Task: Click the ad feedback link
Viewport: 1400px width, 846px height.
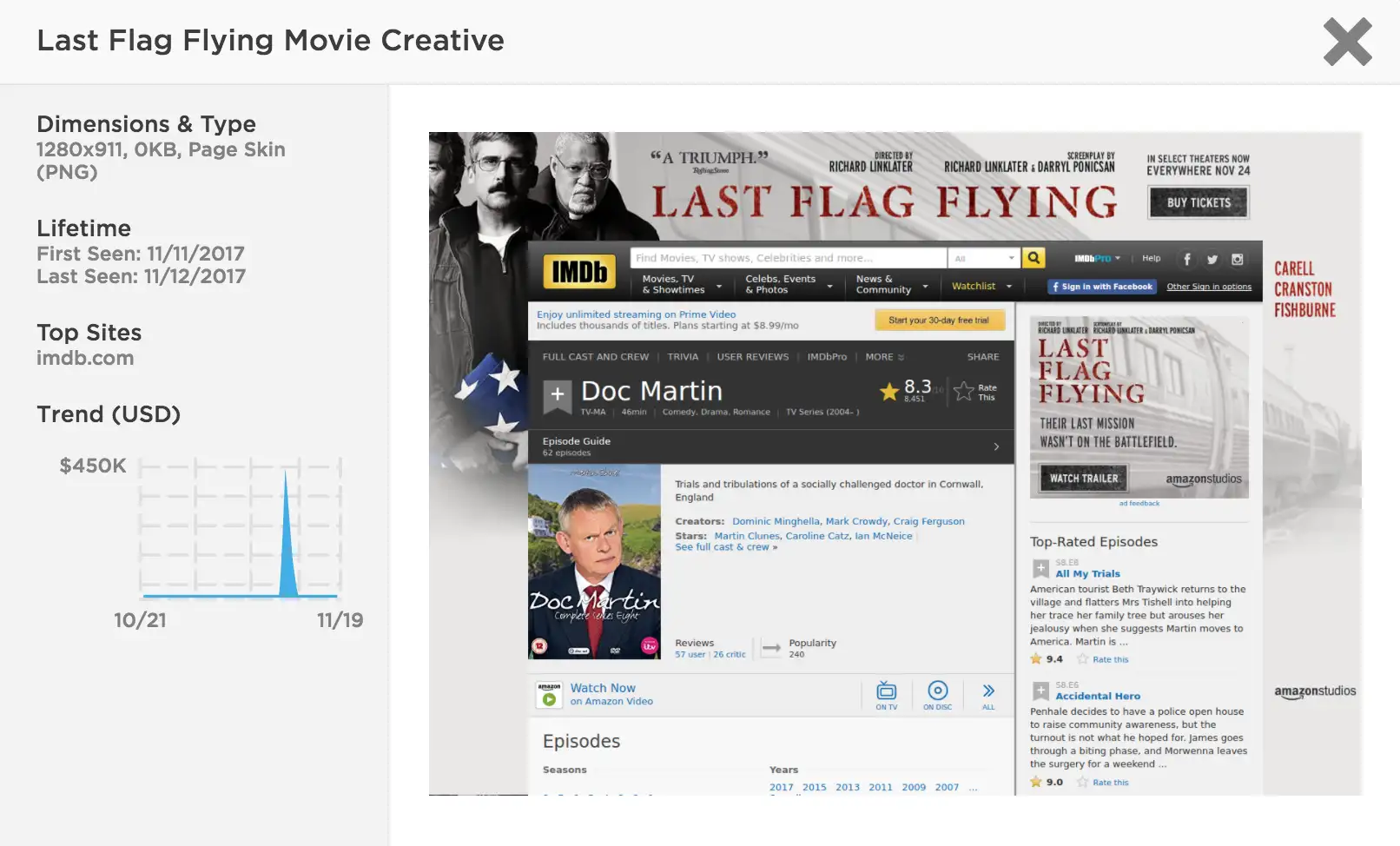Action: pyautogui.click(x=1139, y=503)
